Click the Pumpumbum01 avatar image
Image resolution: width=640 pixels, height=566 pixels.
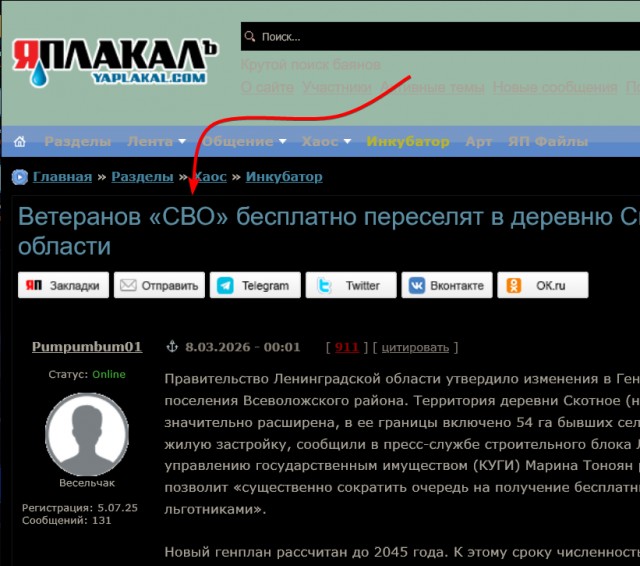tap(87, 434)
